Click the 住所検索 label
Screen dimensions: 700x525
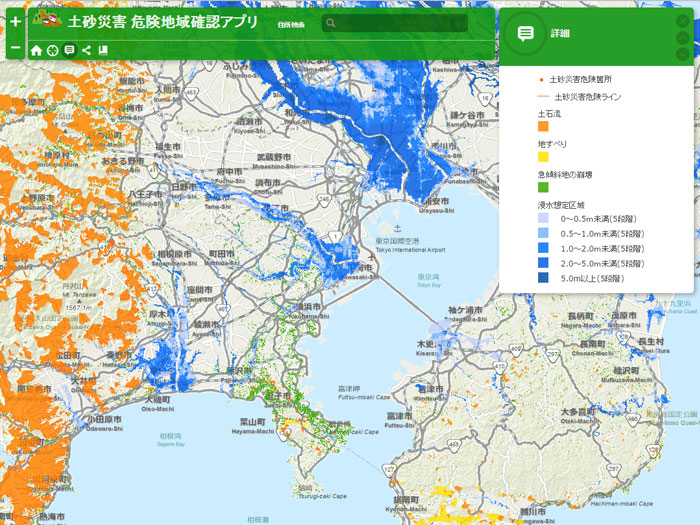point(293,23)
